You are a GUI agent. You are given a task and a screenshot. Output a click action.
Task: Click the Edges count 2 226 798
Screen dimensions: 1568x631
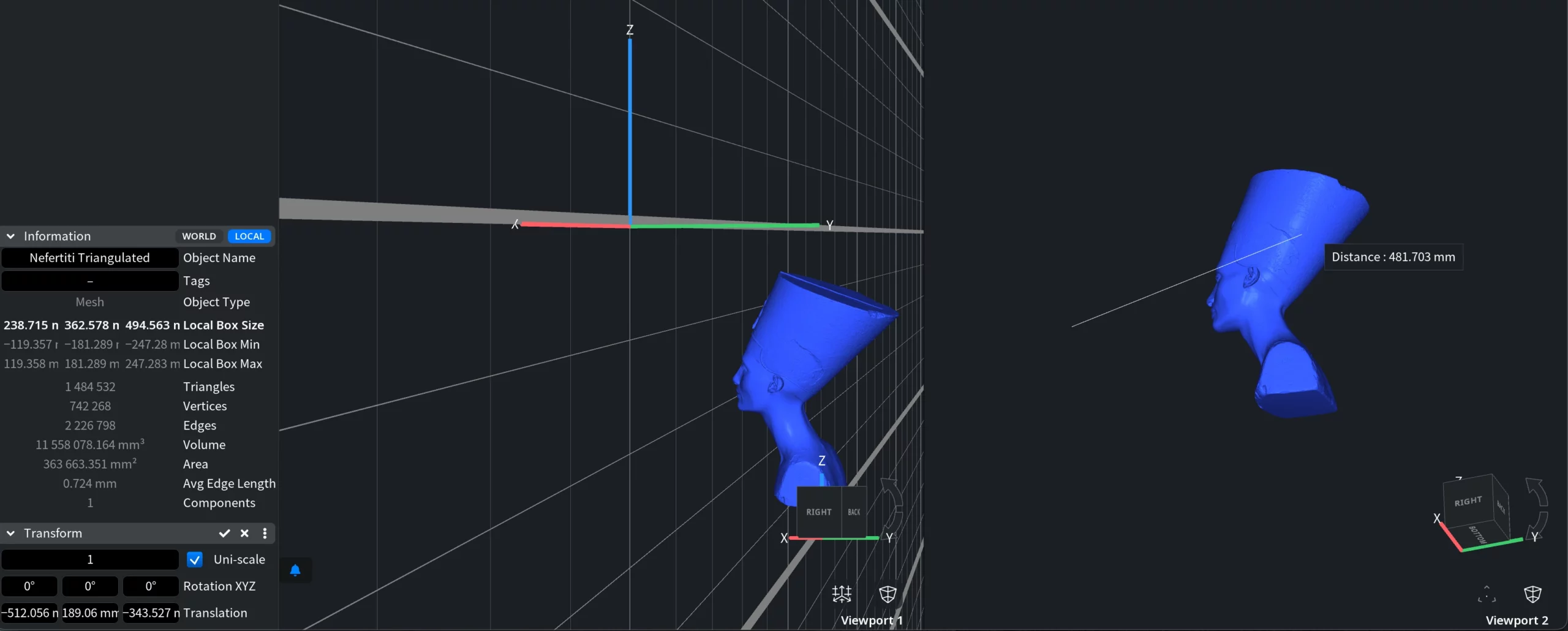(90, 425)
